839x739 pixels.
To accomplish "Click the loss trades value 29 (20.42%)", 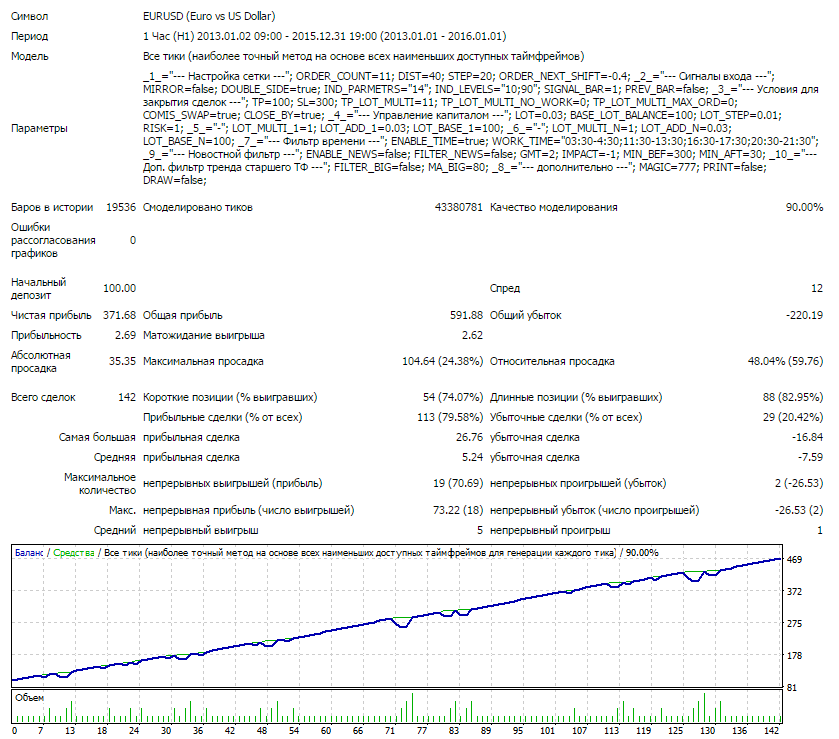I will pos(793,417).
